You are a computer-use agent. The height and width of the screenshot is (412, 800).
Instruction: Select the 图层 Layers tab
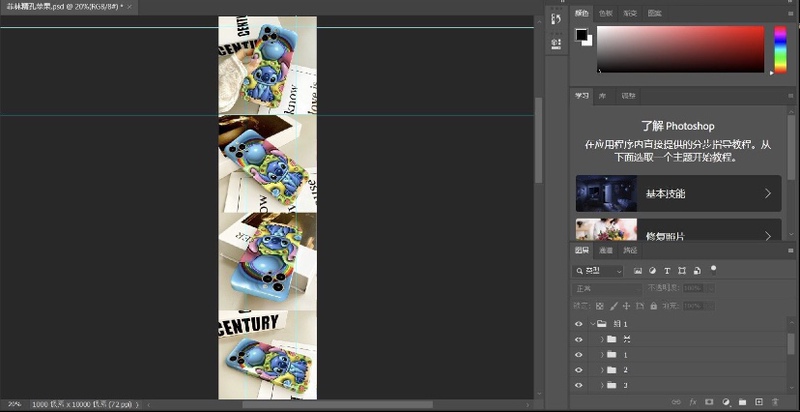pos(582,250)
